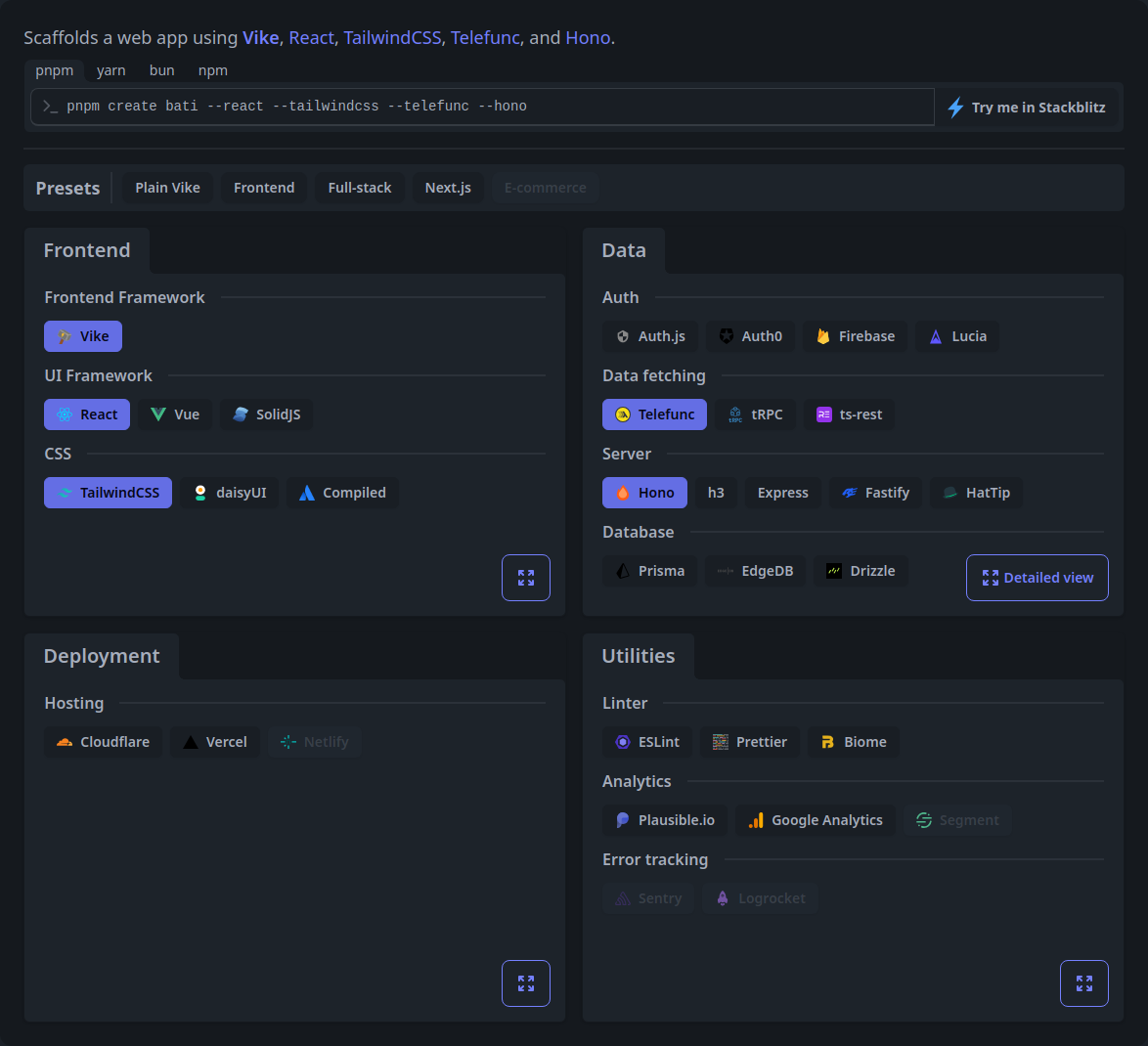Click the Prisma icon
Viewport: 1148px width, 1046px height.
point(622,571)
